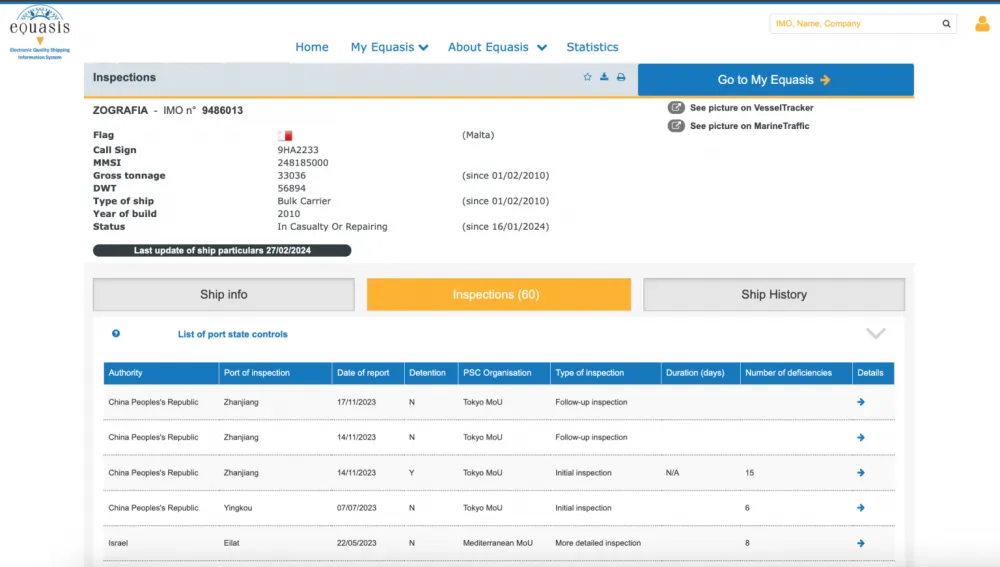This screenshot has height=567, width=1000.
Task: Click date 22/05/2023 cell
Action: [x=357, y=543]
